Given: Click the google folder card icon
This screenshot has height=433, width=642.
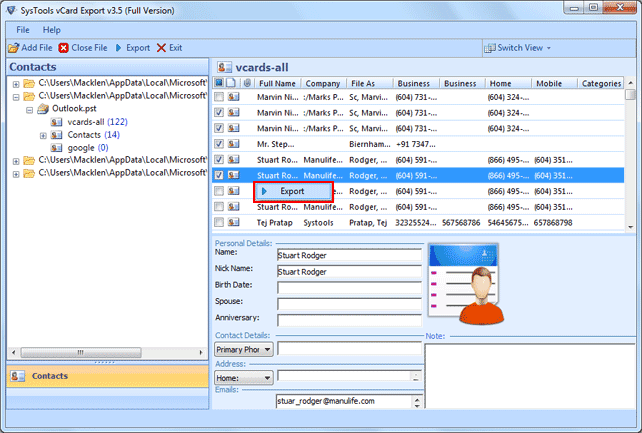Looking at the screenshot, I should coord(57,148).
